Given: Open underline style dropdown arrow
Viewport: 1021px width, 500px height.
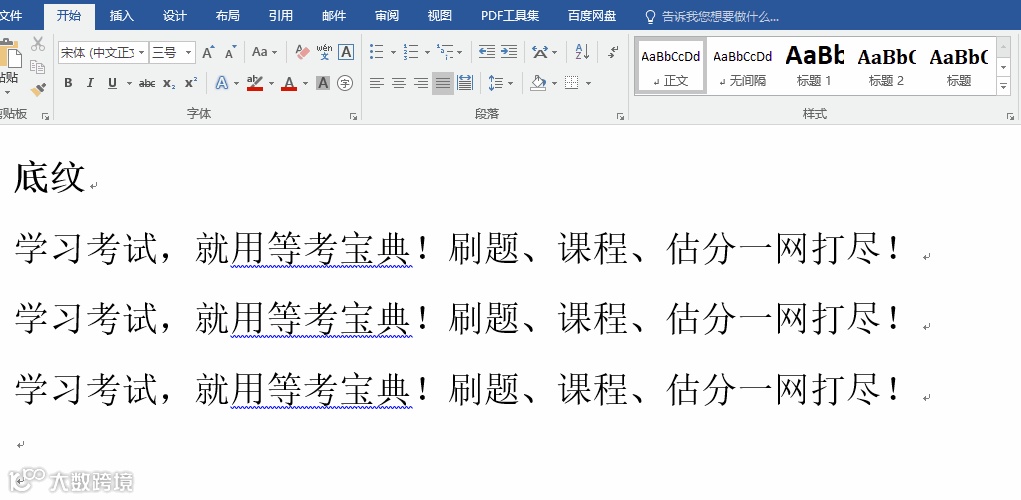Looking at the screenshot, I should click(128, 83).
